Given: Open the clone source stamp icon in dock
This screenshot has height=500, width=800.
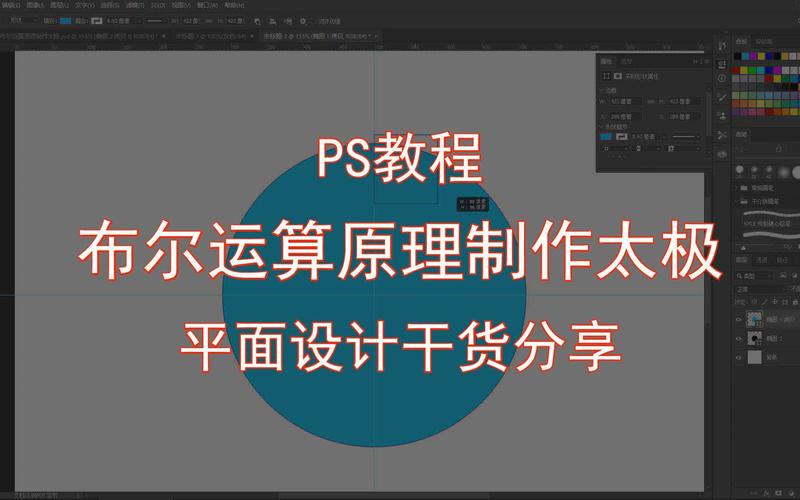Looking at the screenshot, I should 721,116.
